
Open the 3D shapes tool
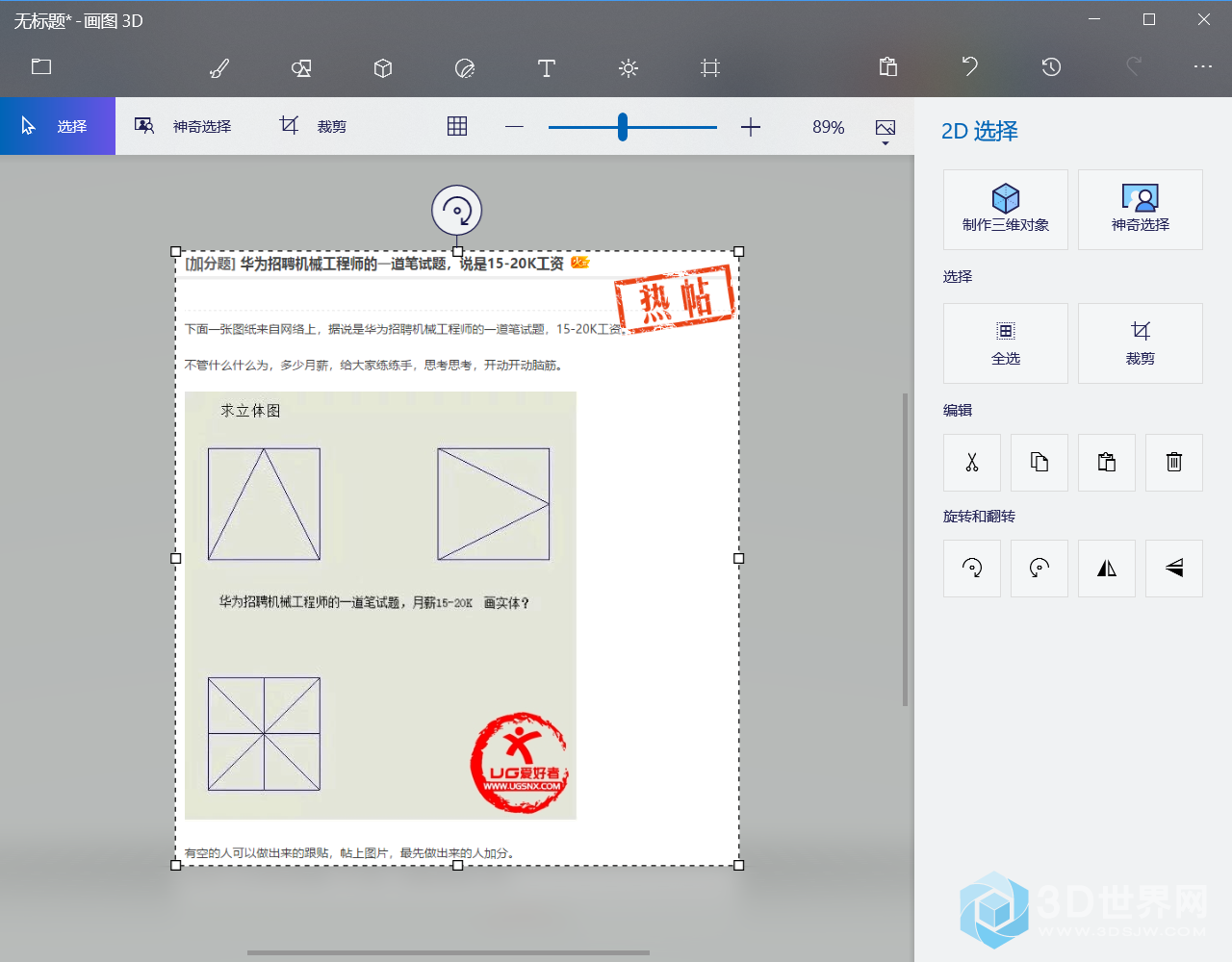(383, 67)
